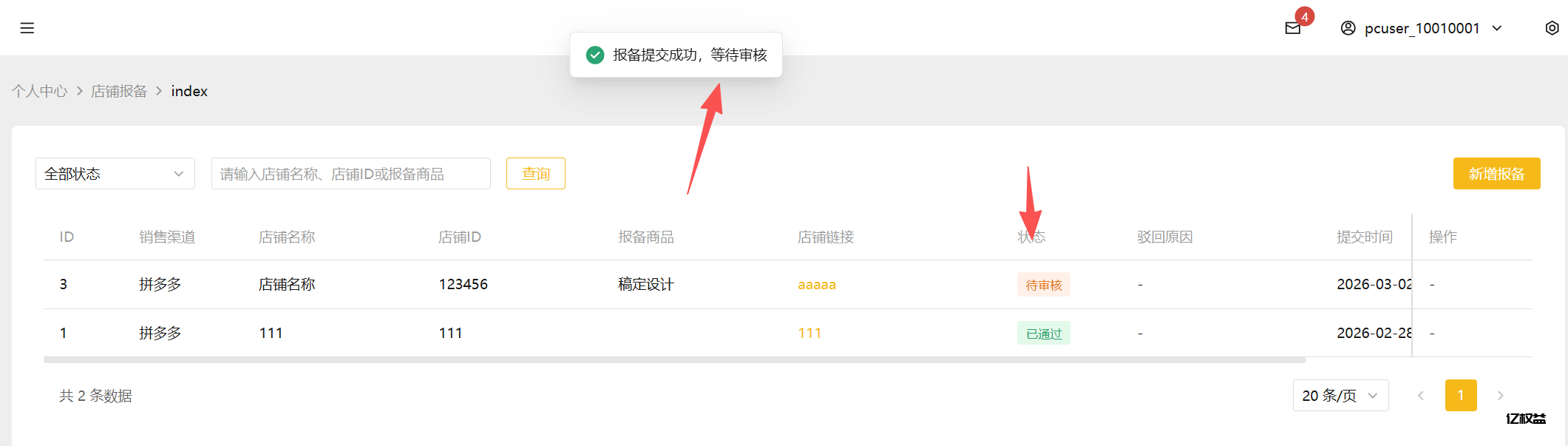Open the 20 条/页 page size dropdown

point(1340,396)
